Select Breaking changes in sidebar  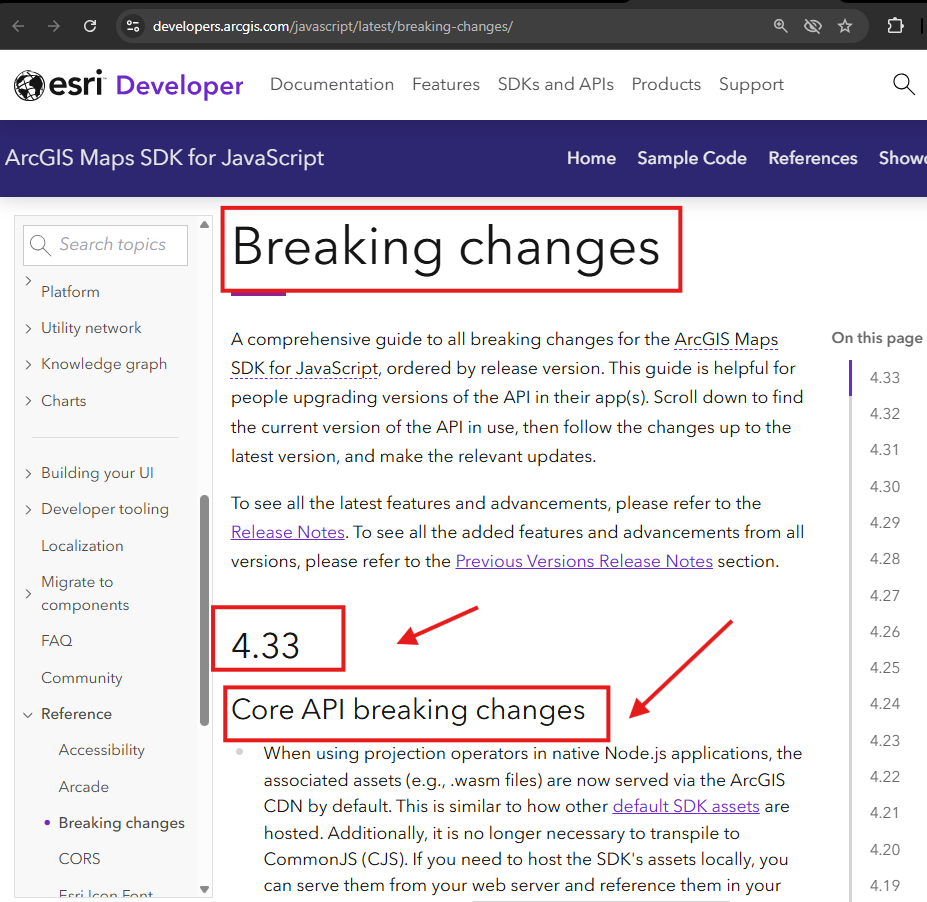121,823
